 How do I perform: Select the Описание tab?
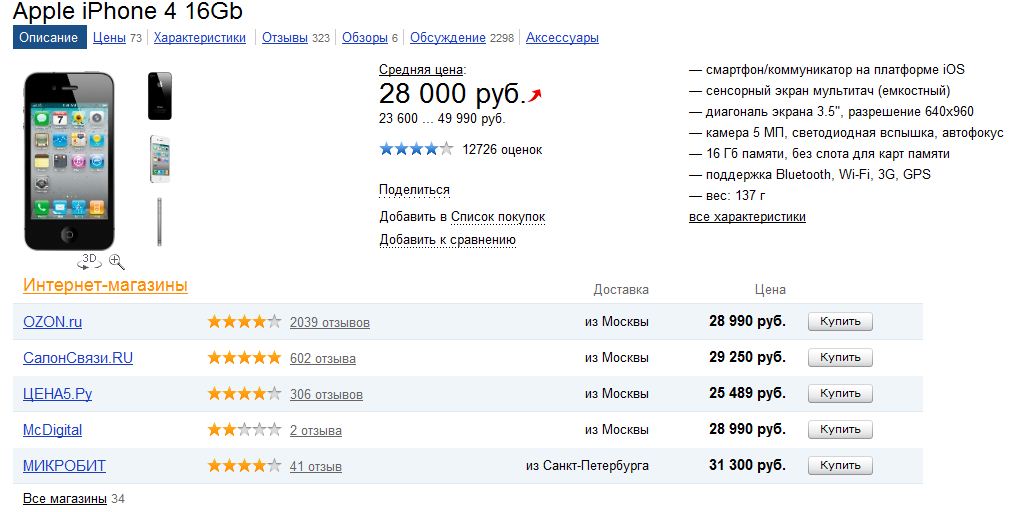[x=49, y=37]
